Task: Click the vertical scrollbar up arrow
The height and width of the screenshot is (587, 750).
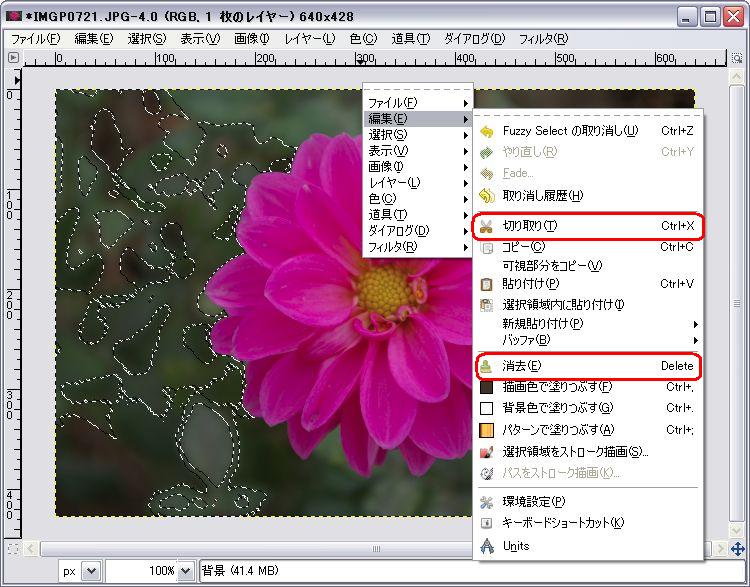Action: pos(736,77)
